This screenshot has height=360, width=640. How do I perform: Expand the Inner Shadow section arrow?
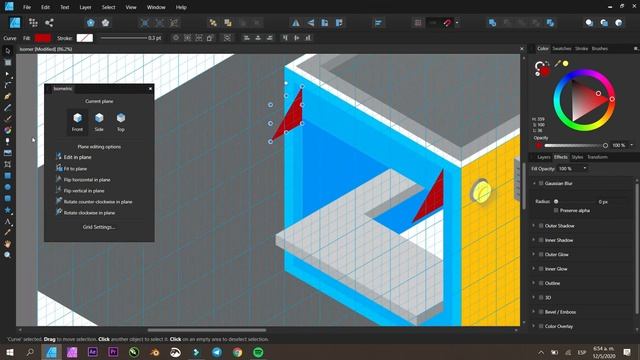[533, 240]
